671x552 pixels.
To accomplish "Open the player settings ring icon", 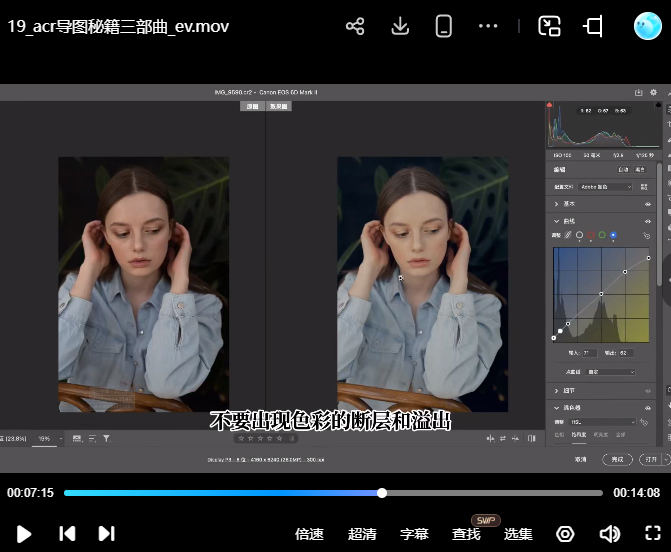I will (565, 534).
